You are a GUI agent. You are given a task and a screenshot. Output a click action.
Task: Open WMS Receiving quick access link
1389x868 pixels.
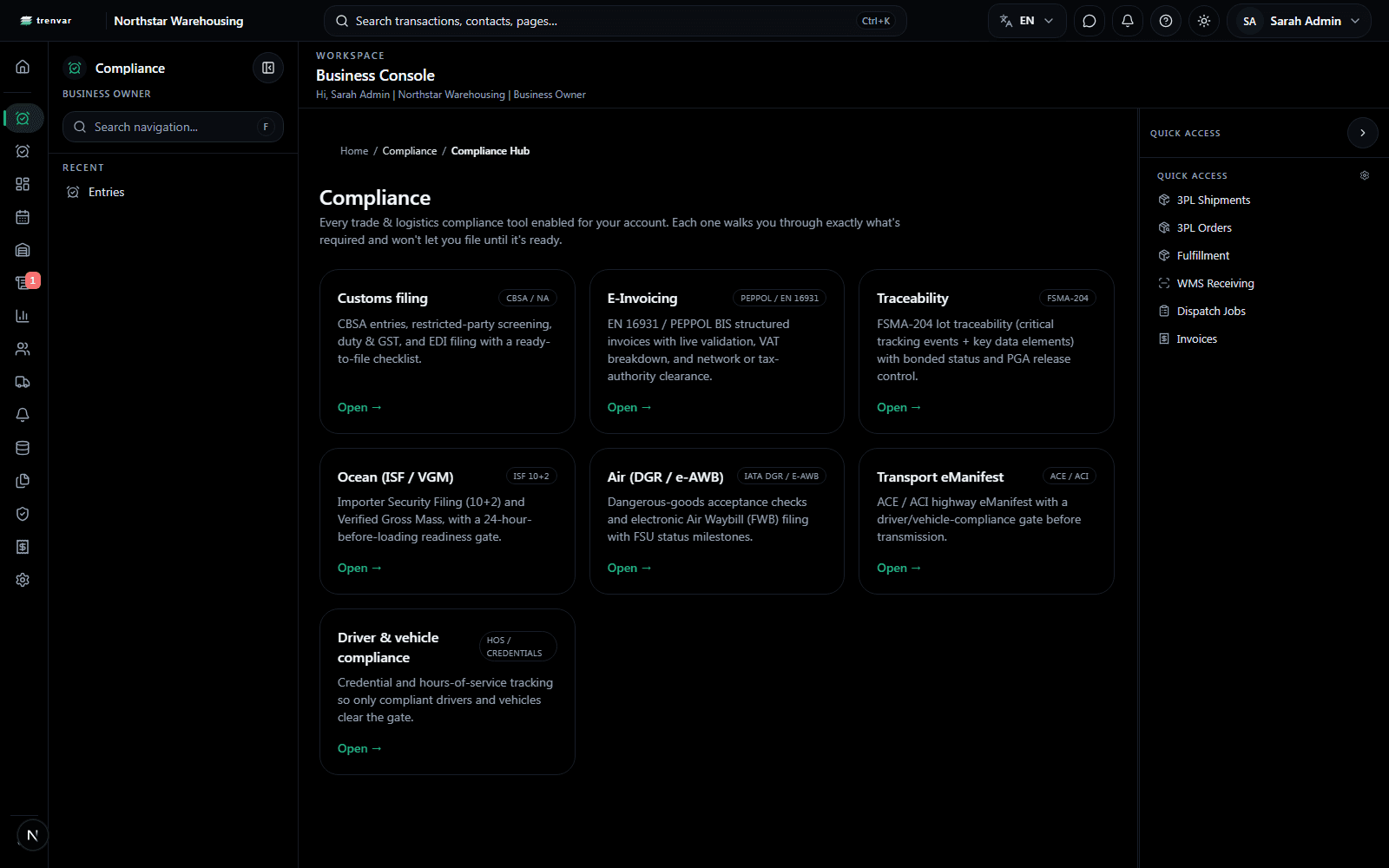[1215, 283]
